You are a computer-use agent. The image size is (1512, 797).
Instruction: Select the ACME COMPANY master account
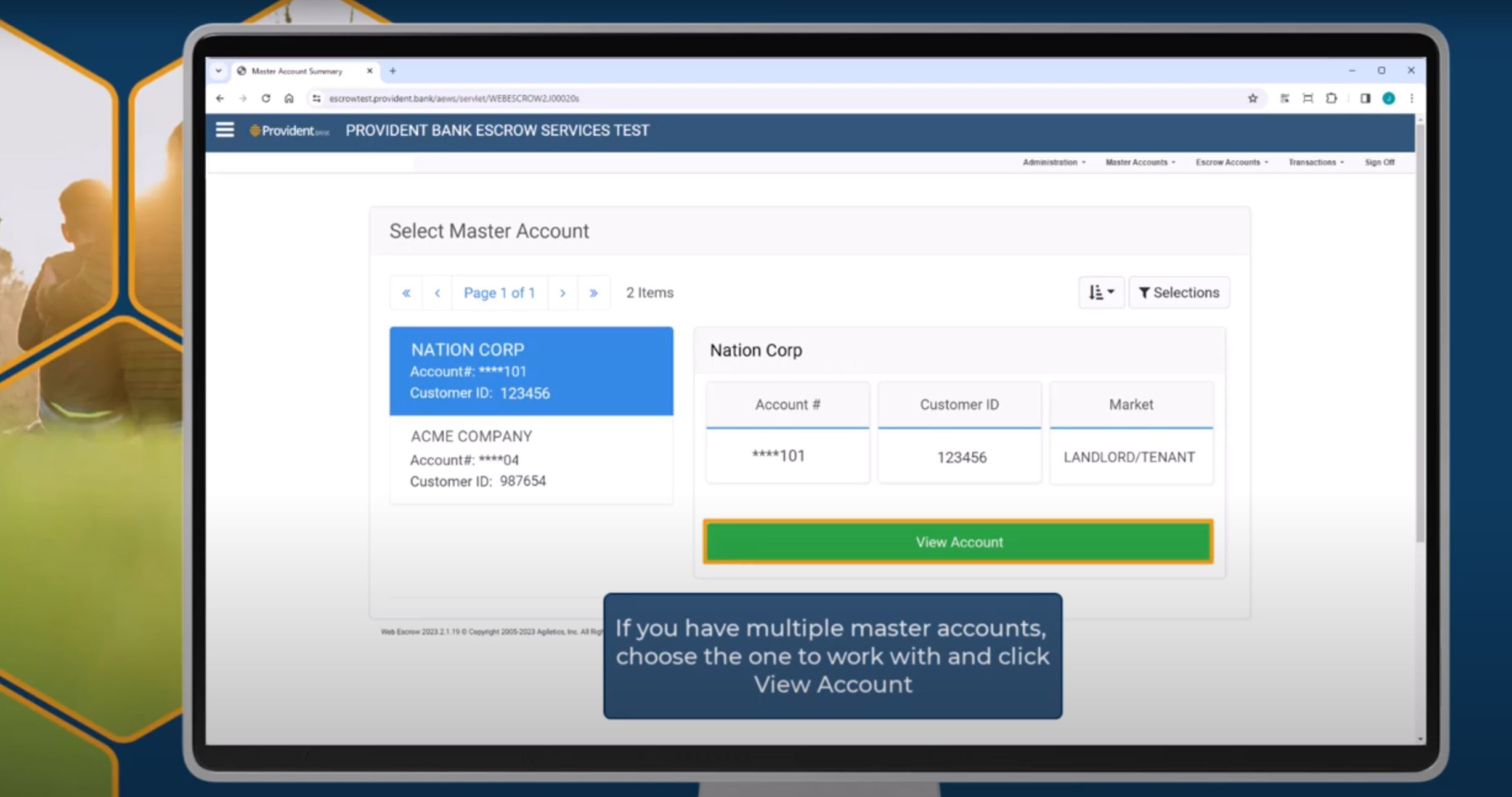(531, 459)
